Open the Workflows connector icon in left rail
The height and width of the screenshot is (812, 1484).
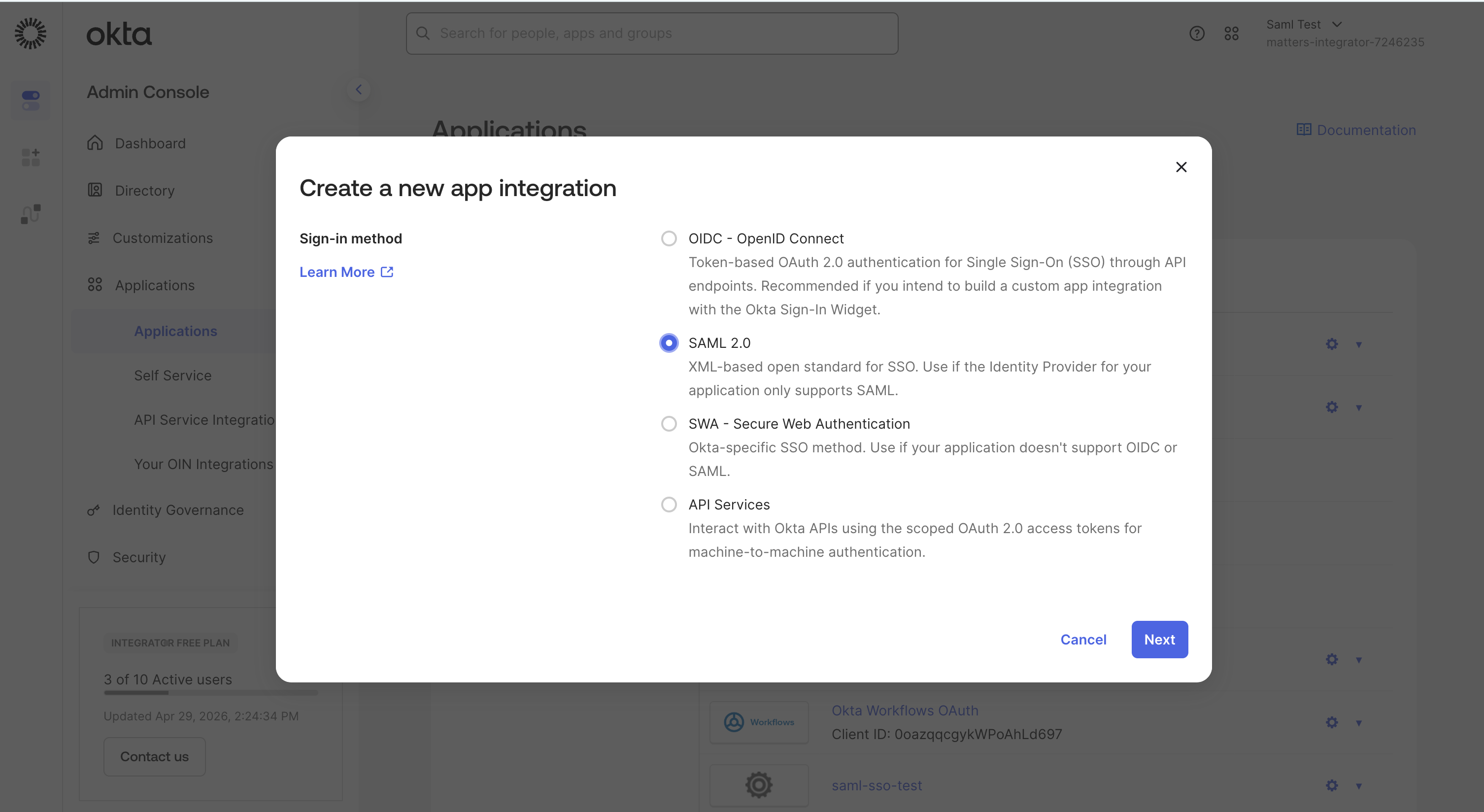(x=31, y=214)
